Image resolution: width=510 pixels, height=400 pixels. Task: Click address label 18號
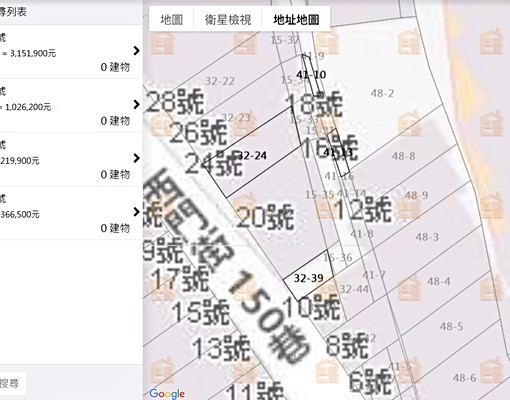(x=313, y=104)
